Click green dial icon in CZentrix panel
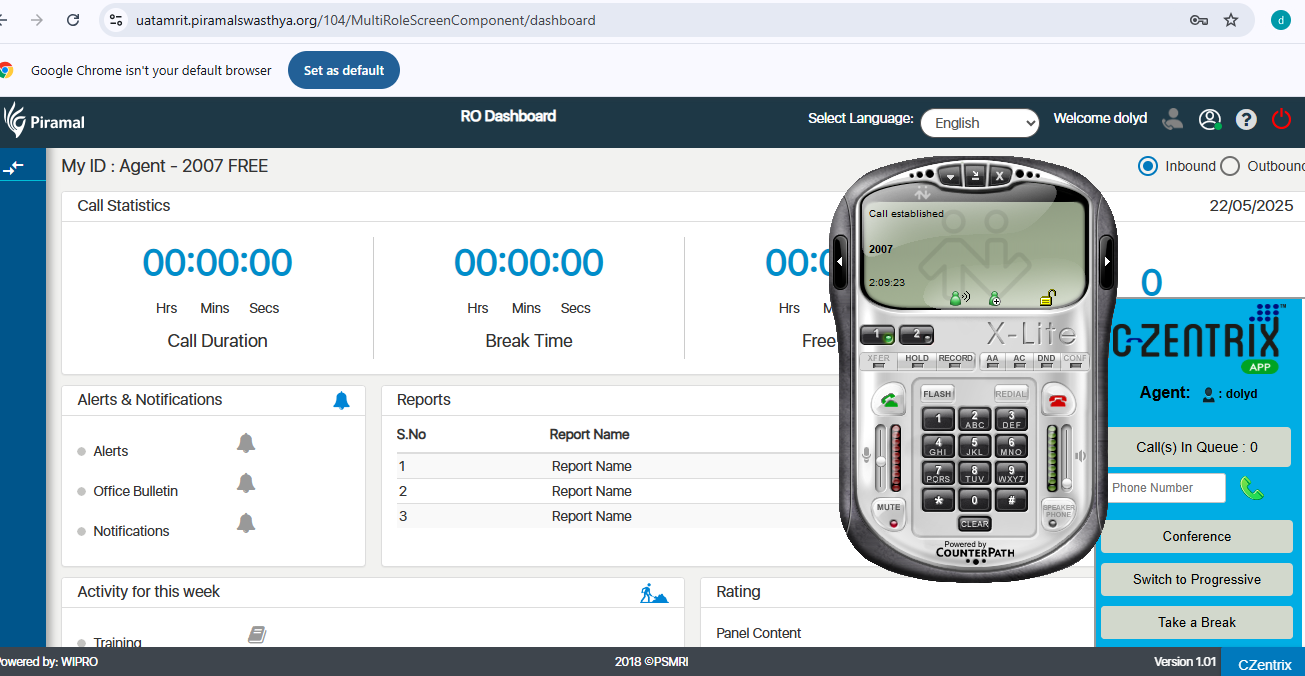This screenshot has width=1305, height=676. 1252,488
